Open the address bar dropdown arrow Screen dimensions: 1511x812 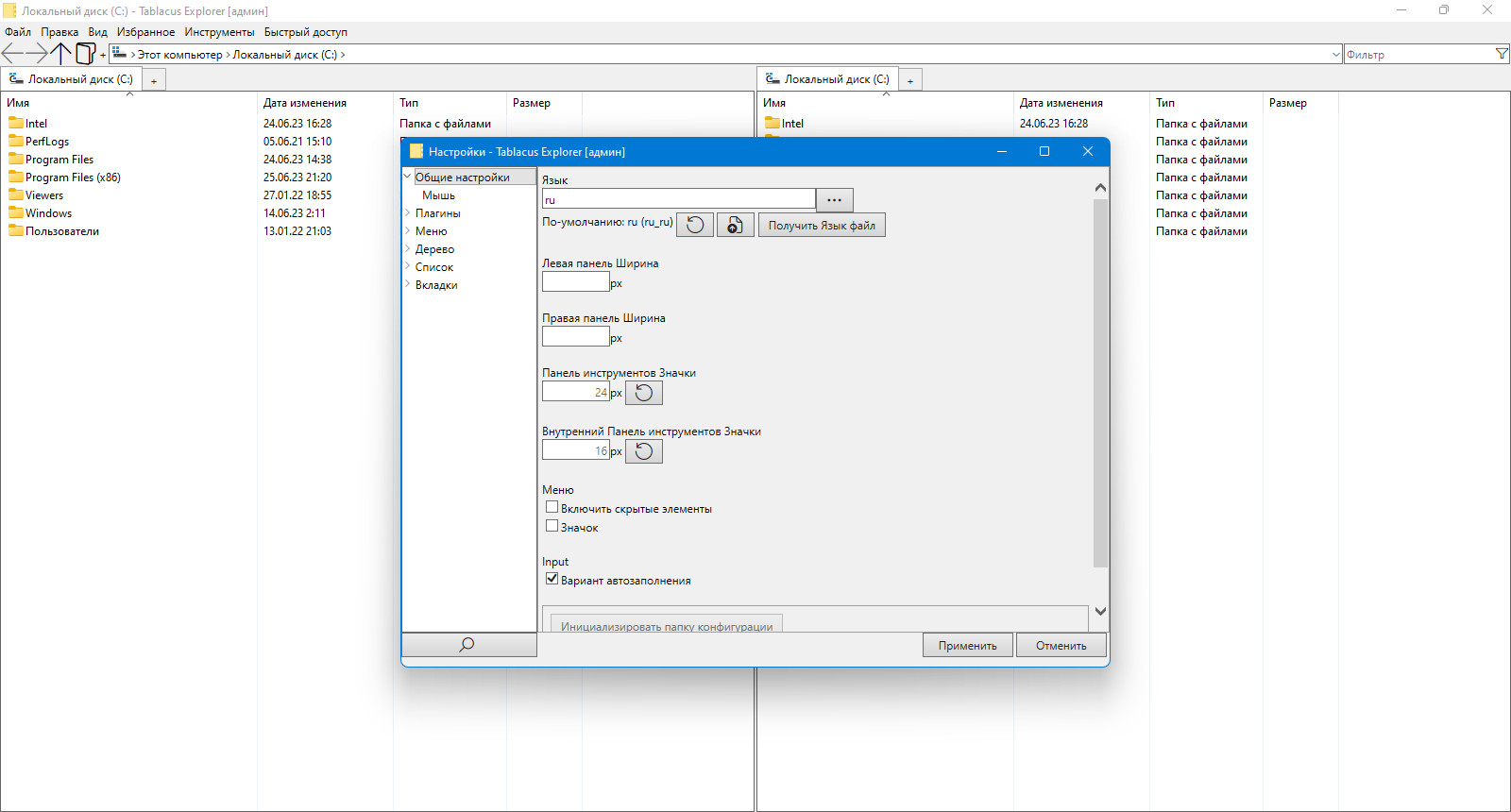[x=1335, y=55]
